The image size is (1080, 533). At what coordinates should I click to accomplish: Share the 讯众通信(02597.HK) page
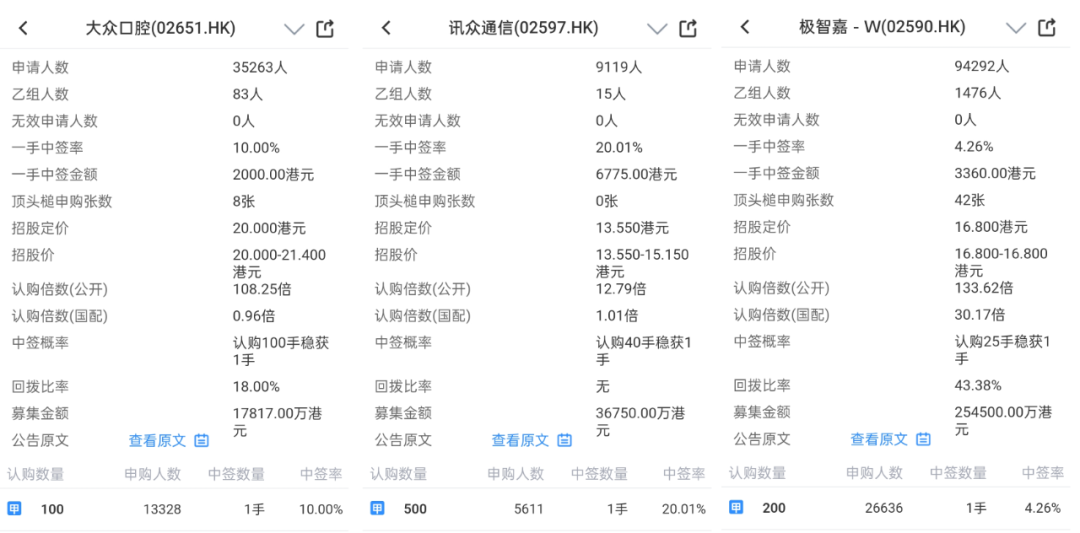tap(688, 28)
